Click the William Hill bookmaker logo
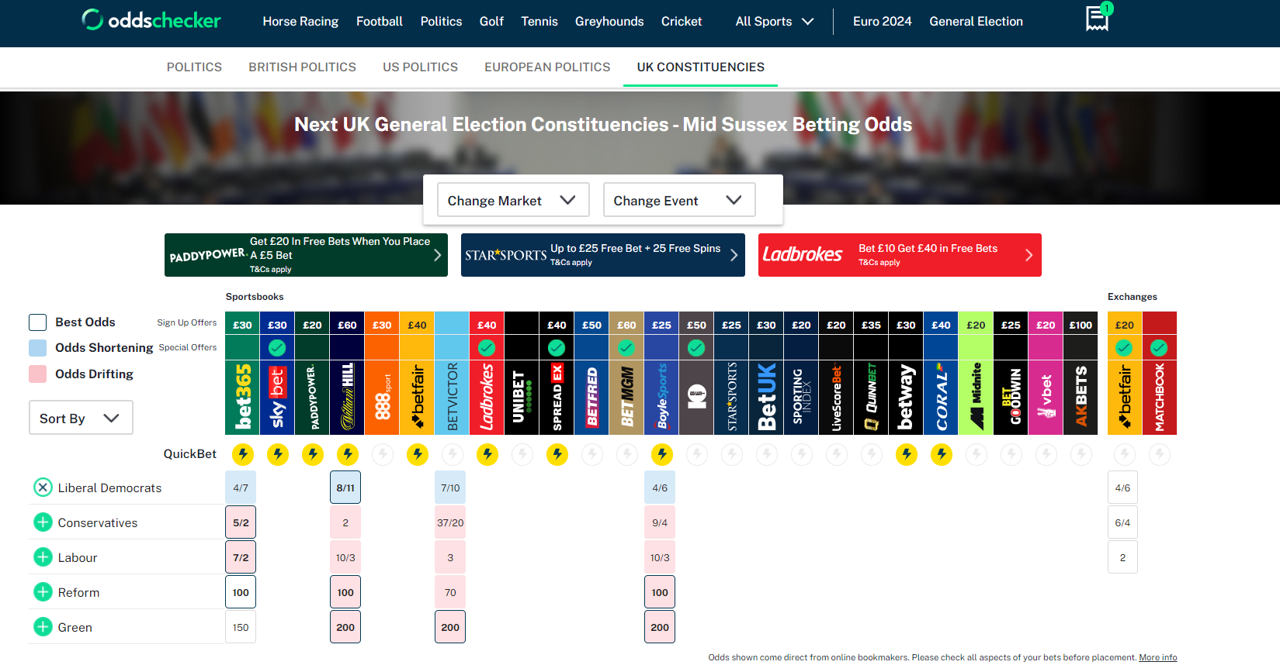This screenshot has width=1280, height=672. (347, 398)
